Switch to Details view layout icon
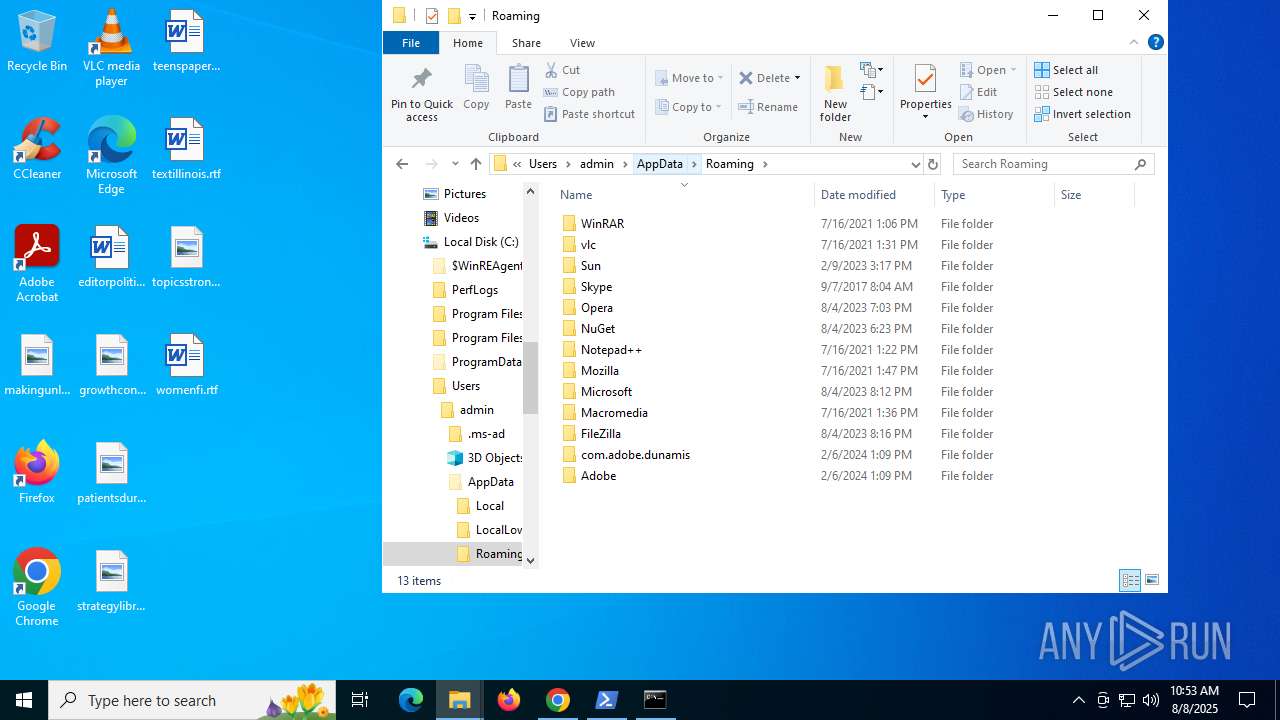Viewport: 1280px width, 720px height. coord(1130,580)
